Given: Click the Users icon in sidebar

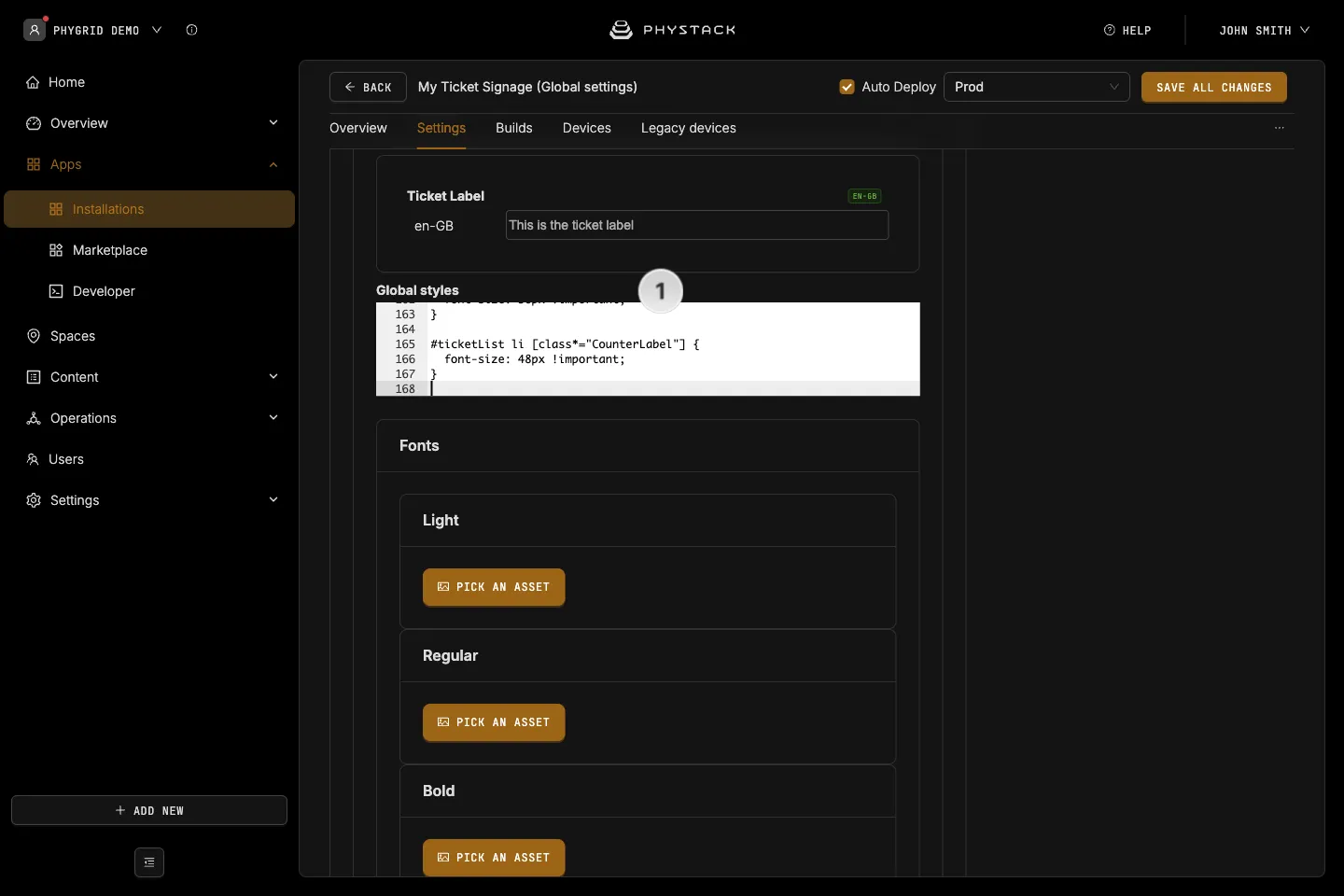Looking at the screenshot, I should click(33, 459).
